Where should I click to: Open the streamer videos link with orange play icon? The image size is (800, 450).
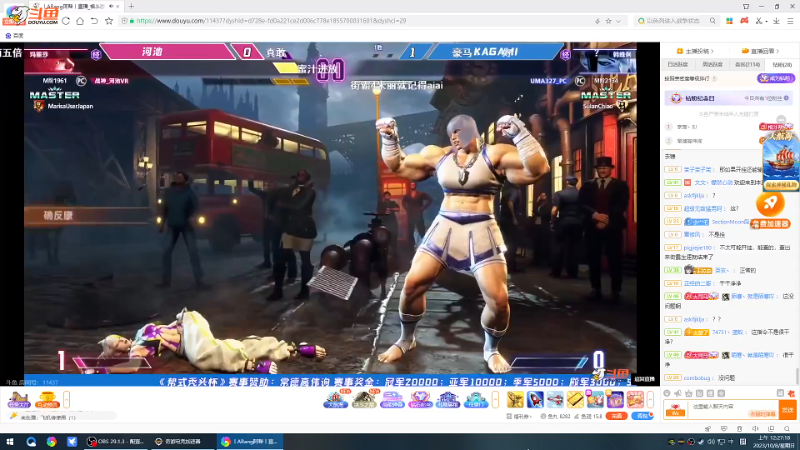pyautogui.click(x=695, y=51)
